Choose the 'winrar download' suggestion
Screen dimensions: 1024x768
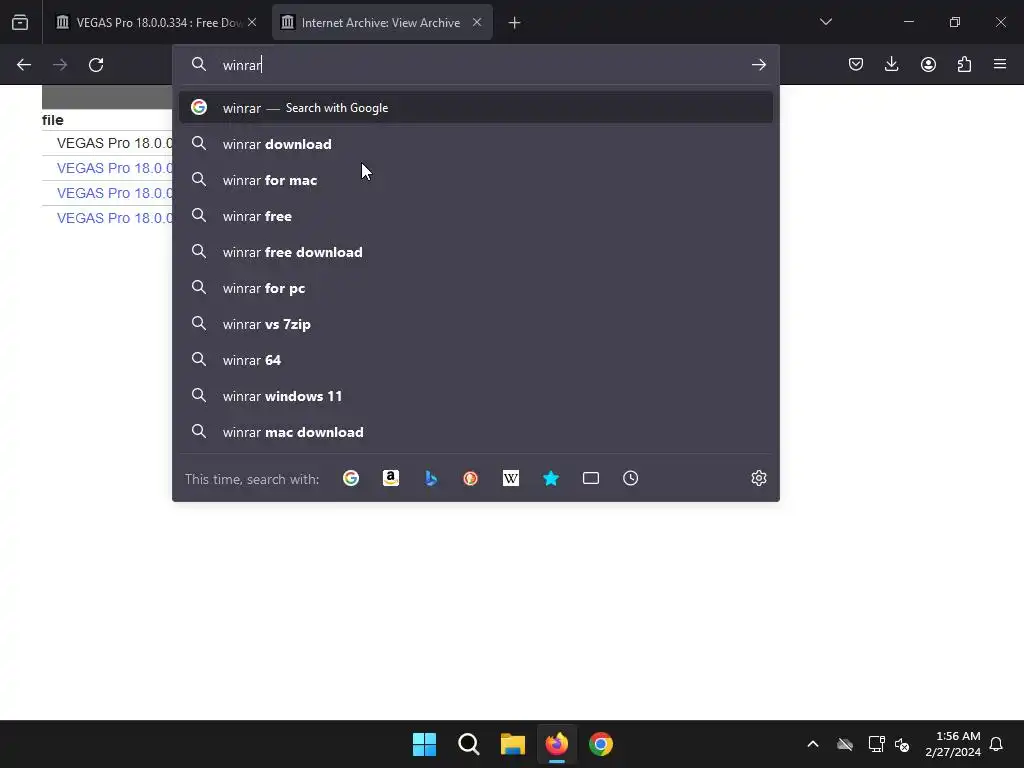pos(475,144)
